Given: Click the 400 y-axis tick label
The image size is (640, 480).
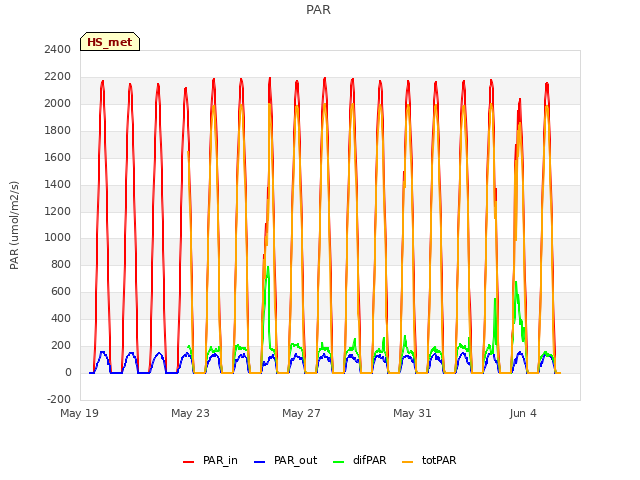Looking at the screenshot, I should (x=61, y=318).
